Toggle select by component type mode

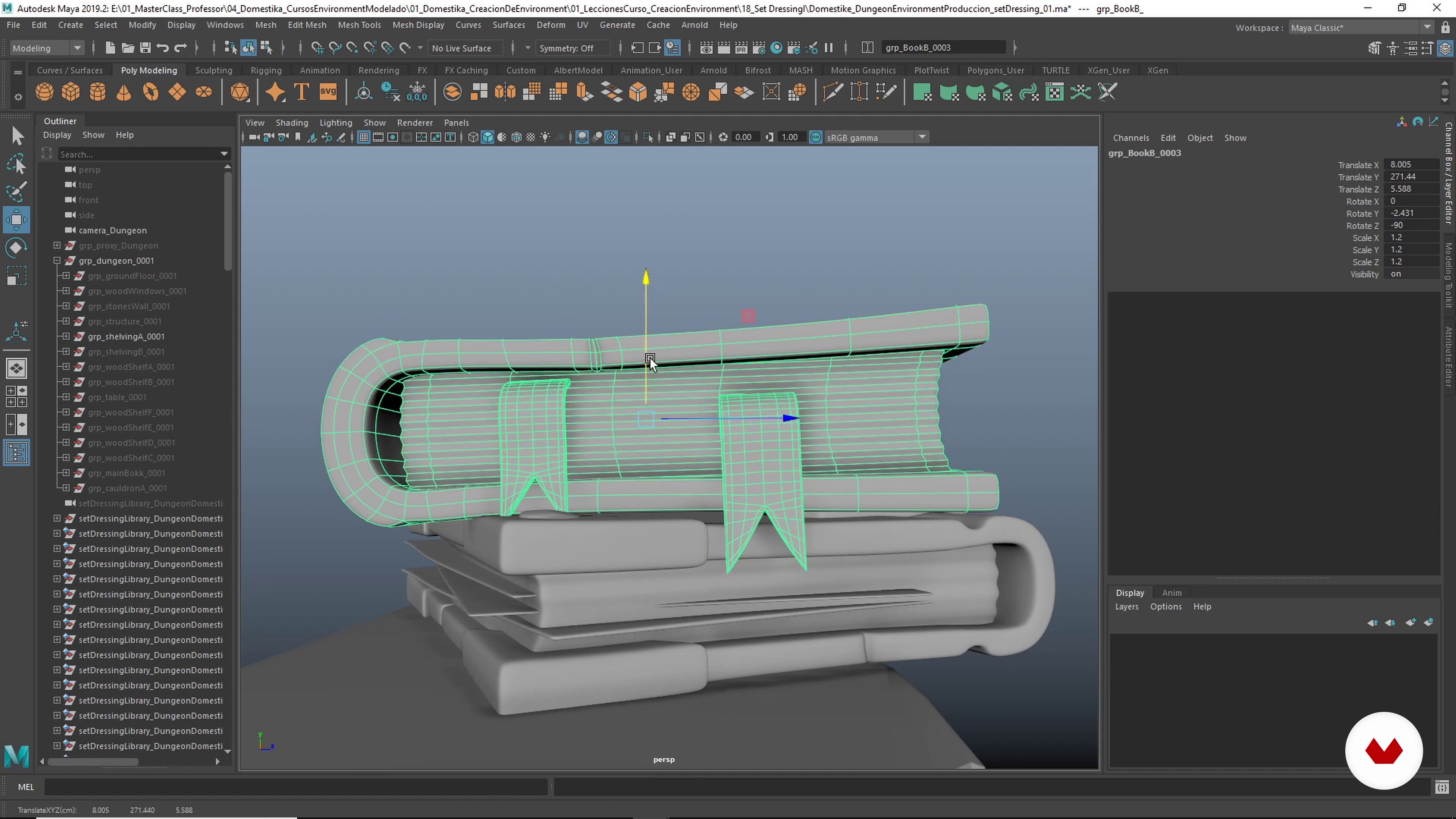(266, 48)
